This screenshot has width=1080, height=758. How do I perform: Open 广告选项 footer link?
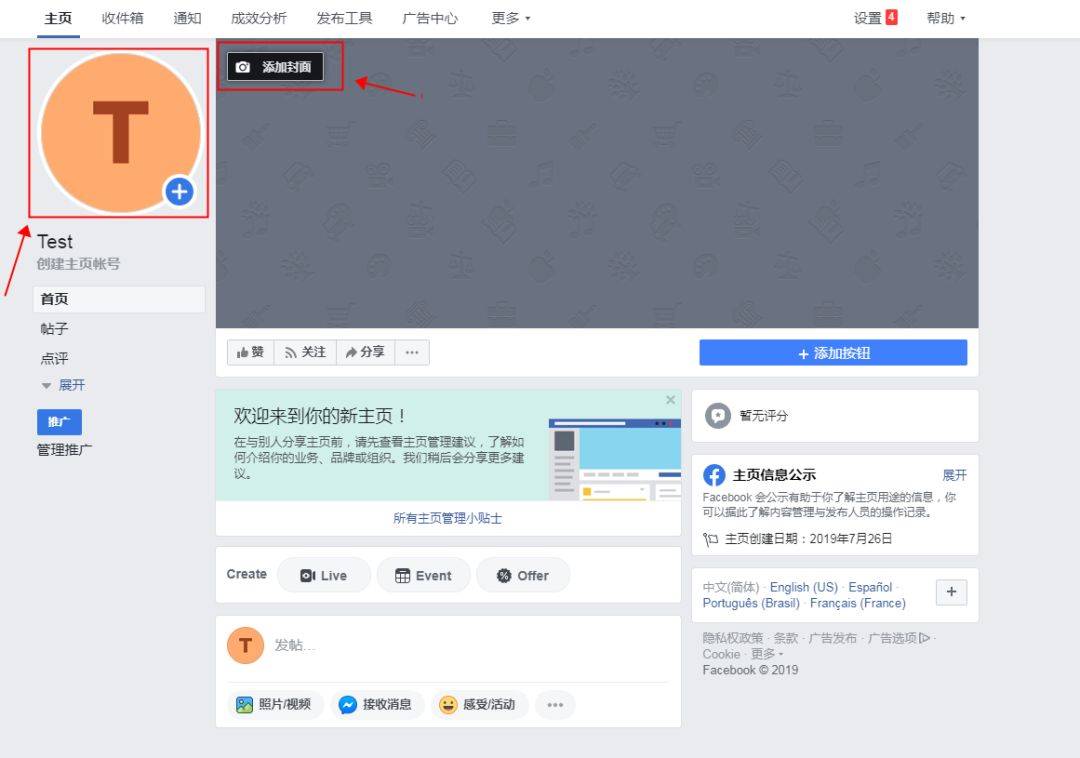point(899,638)
